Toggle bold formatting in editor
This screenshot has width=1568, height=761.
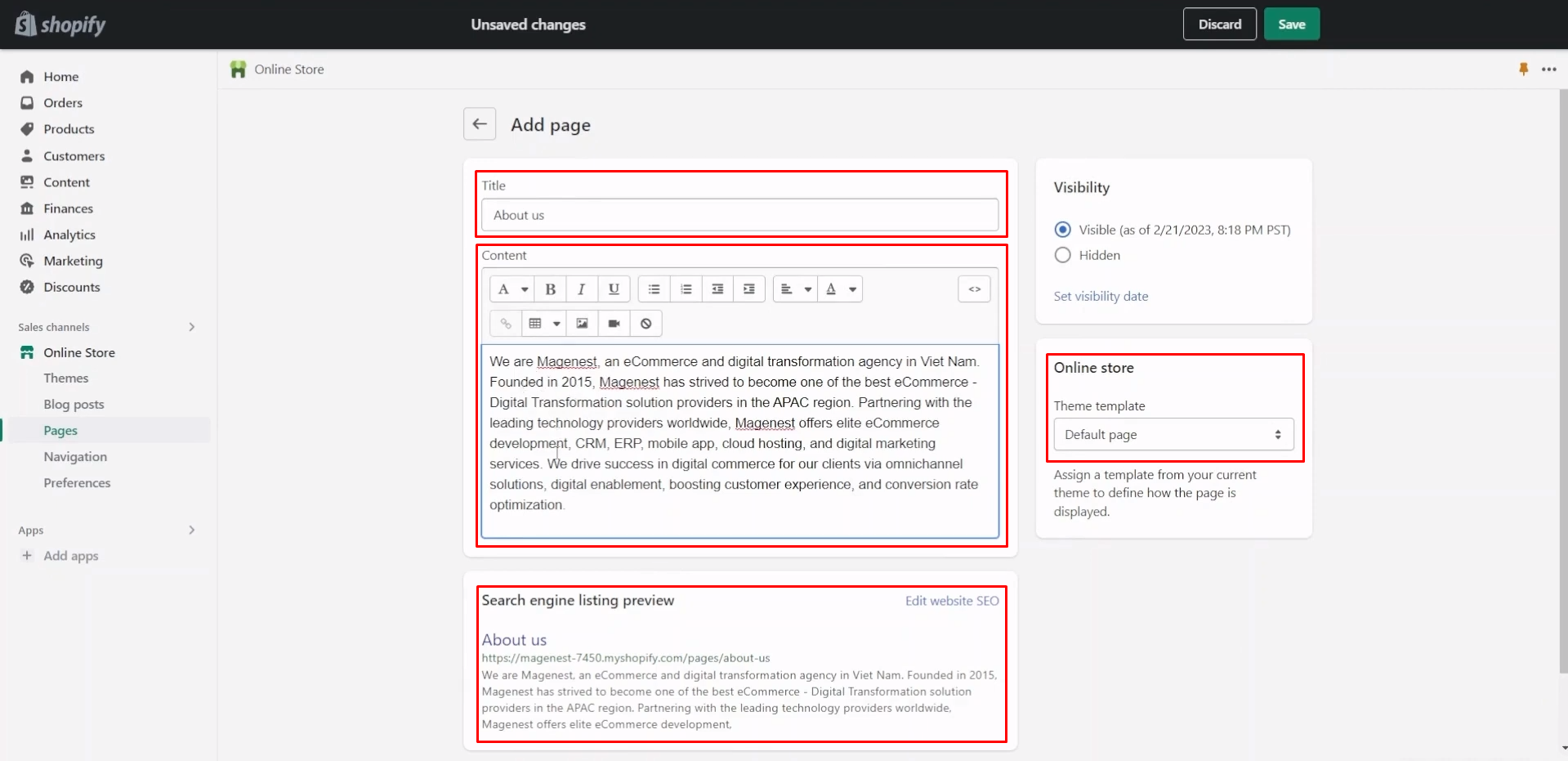pyautogui.click(x=551, y=289)
